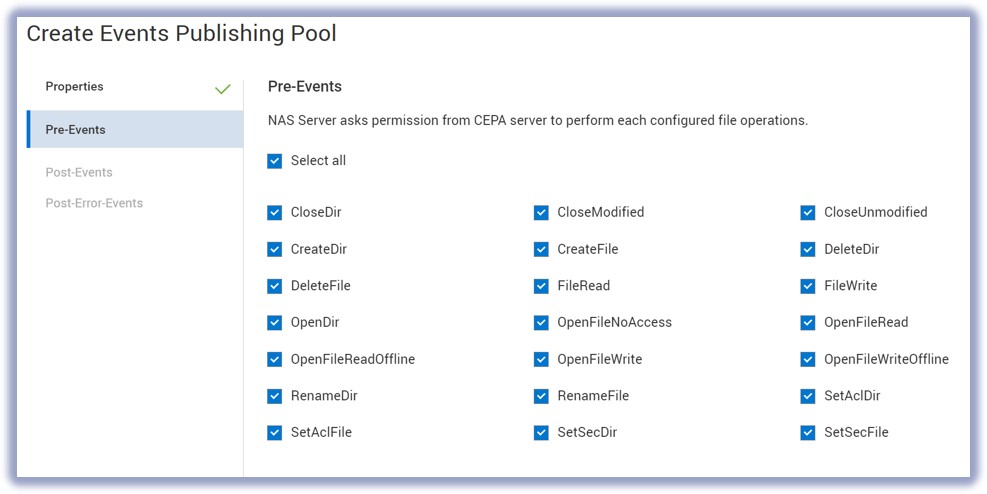Toggle OpenFileNoAccess checkbox

(x=541, y=323)
